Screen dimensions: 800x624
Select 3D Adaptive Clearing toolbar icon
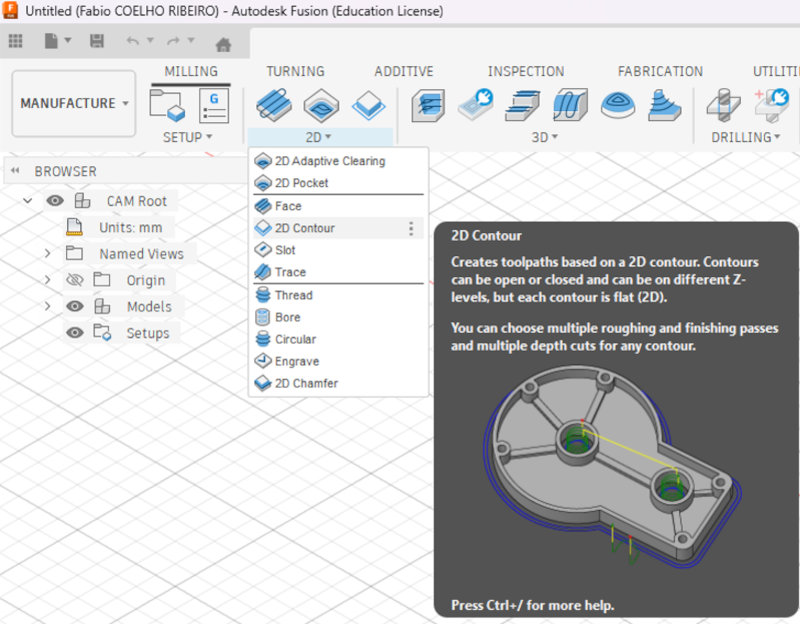click(428, 105)
